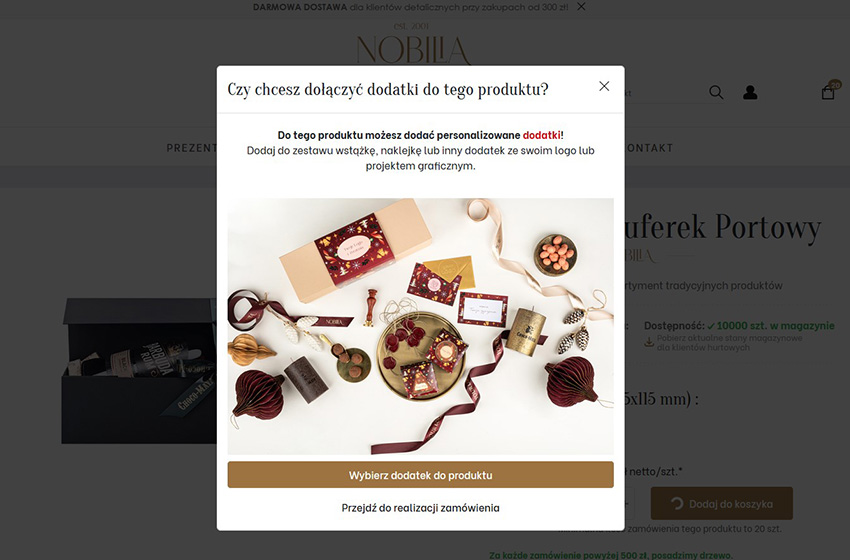The image size is (850, 560).
Task: Click the header search input field
Action: [664, 93]
